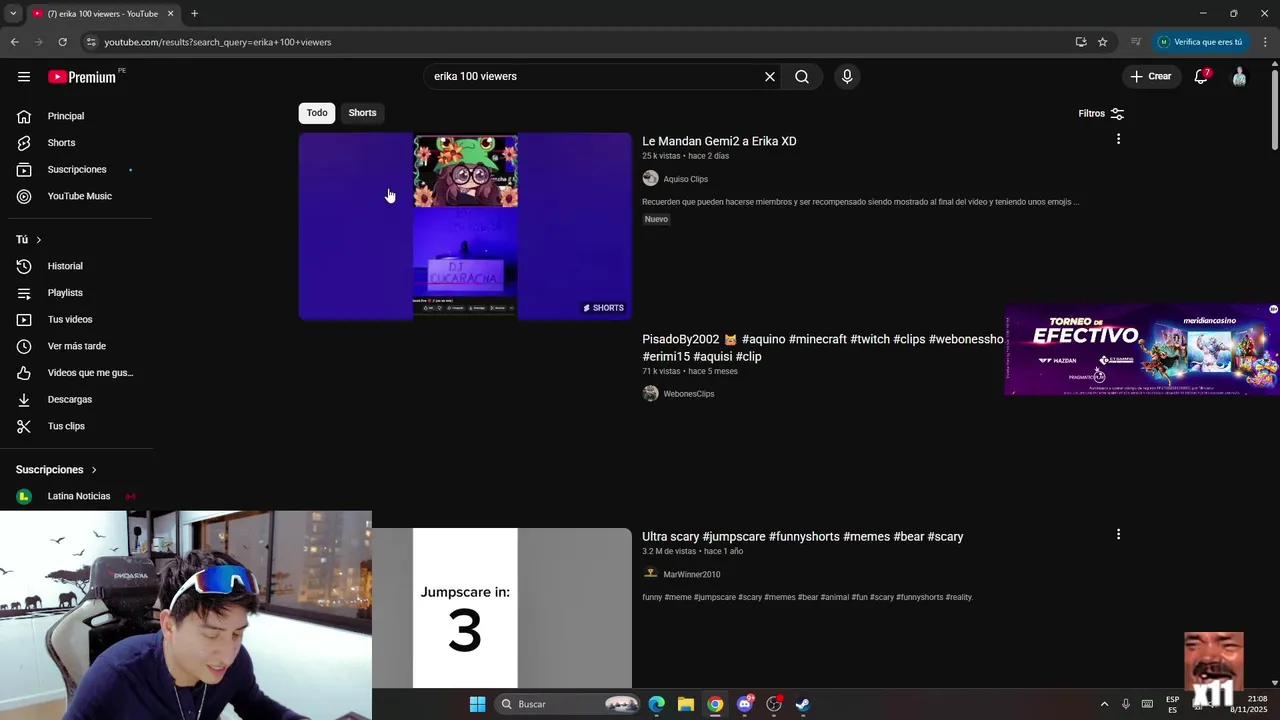Open the Chrome three-dot menu

(1265, 42)
